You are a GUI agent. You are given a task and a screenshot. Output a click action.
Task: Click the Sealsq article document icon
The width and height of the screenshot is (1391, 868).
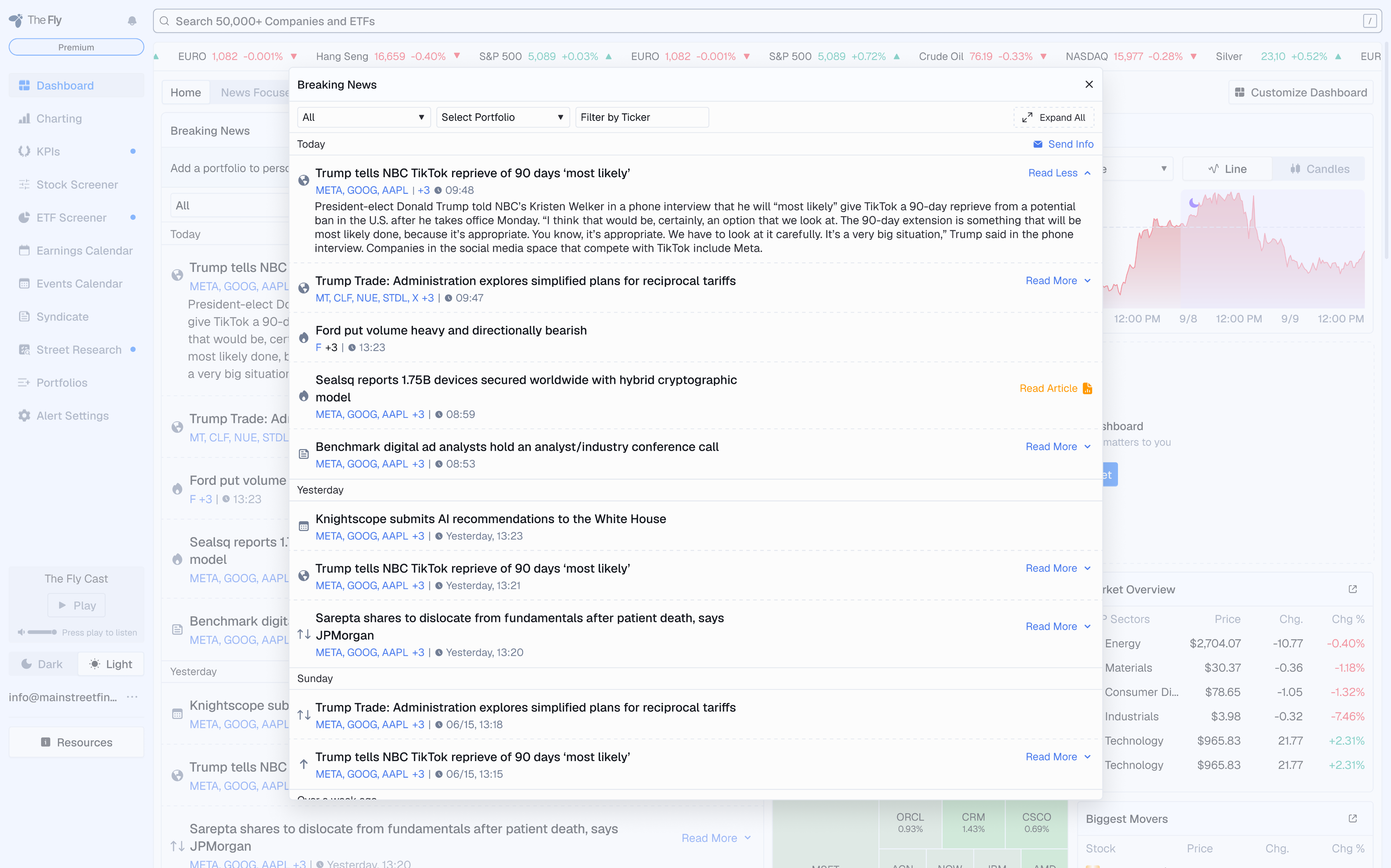click(1087, 389)
